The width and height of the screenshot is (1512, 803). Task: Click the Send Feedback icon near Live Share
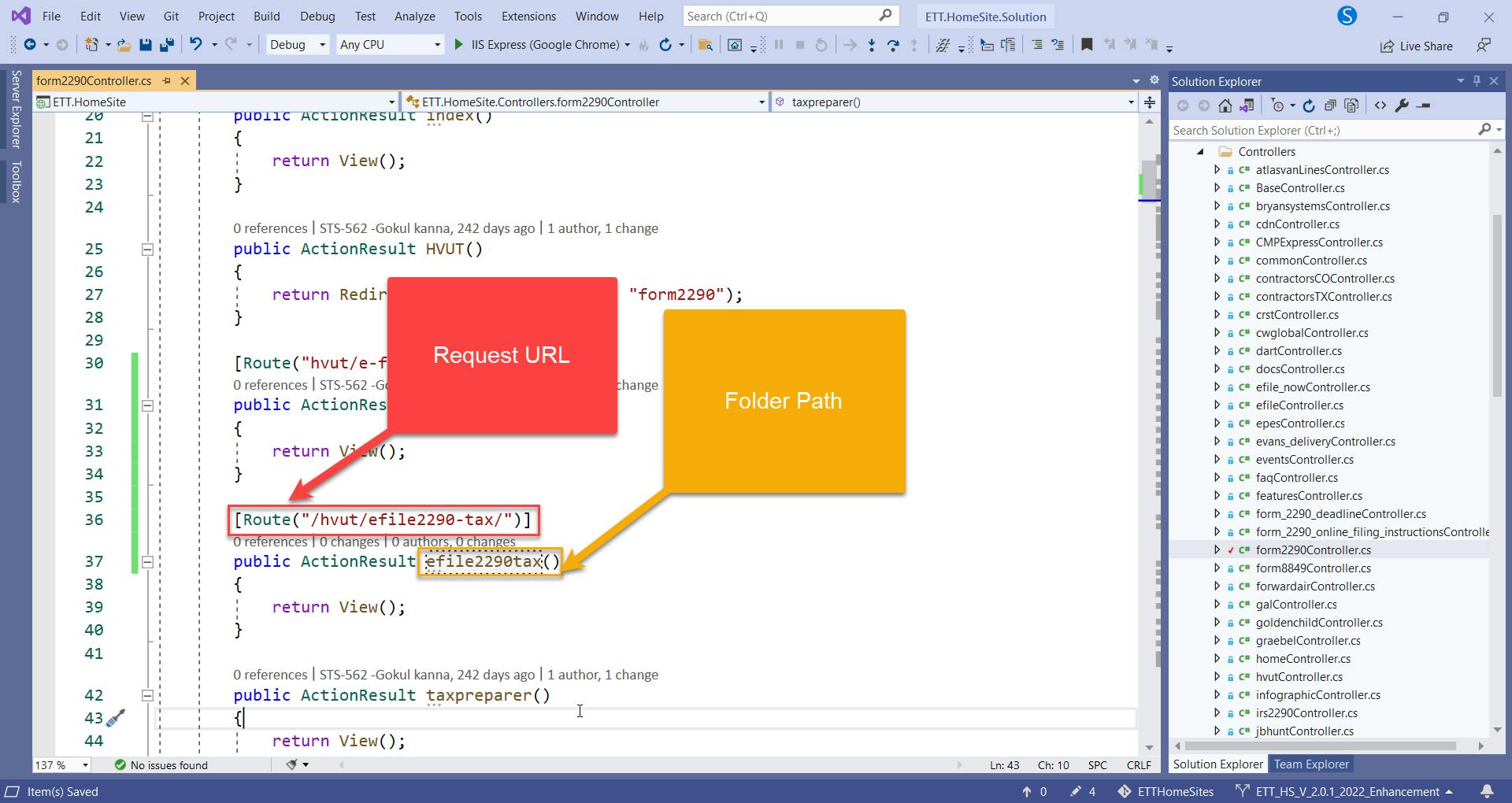point(1484,46)
